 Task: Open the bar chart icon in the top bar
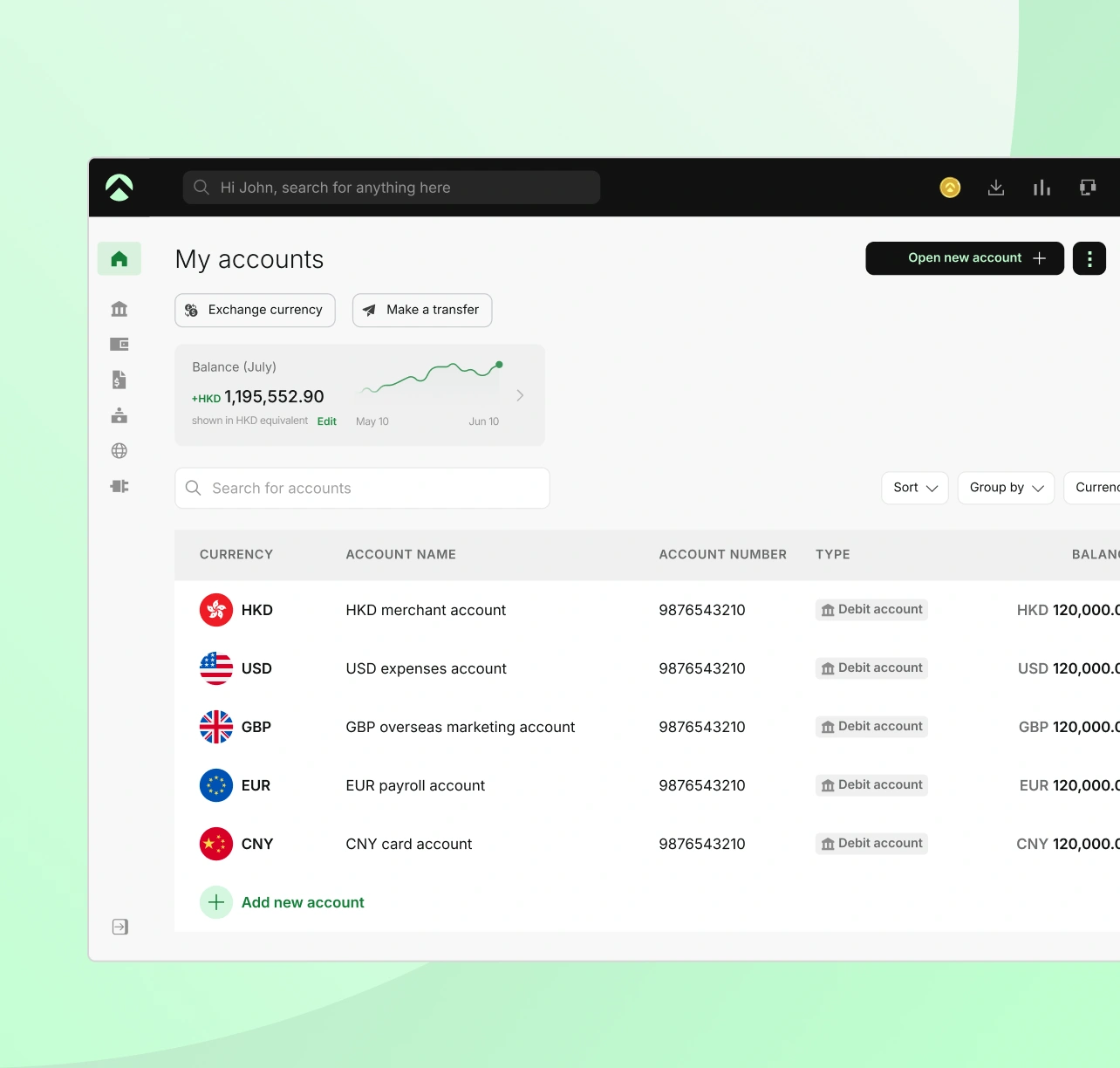tap(1041, 188)
